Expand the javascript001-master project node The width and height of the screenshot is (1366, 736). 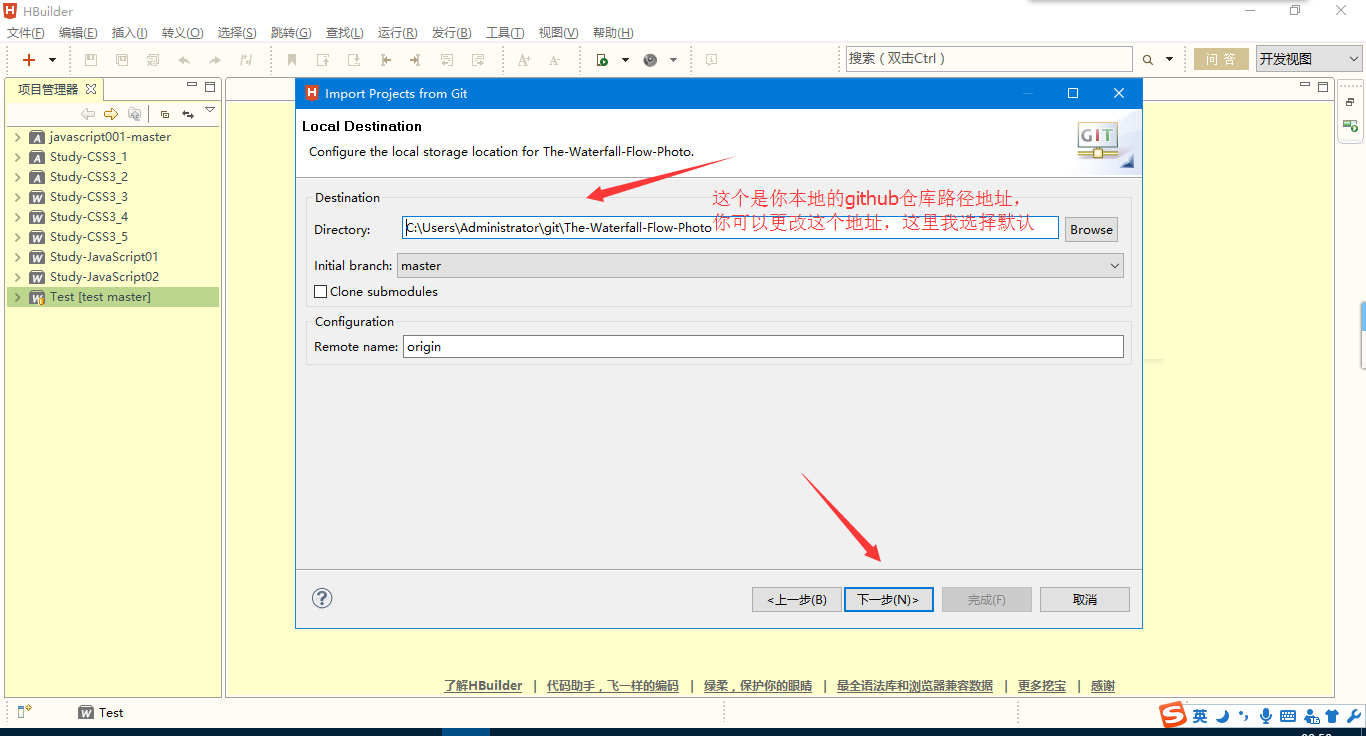(x=18, y=137)
